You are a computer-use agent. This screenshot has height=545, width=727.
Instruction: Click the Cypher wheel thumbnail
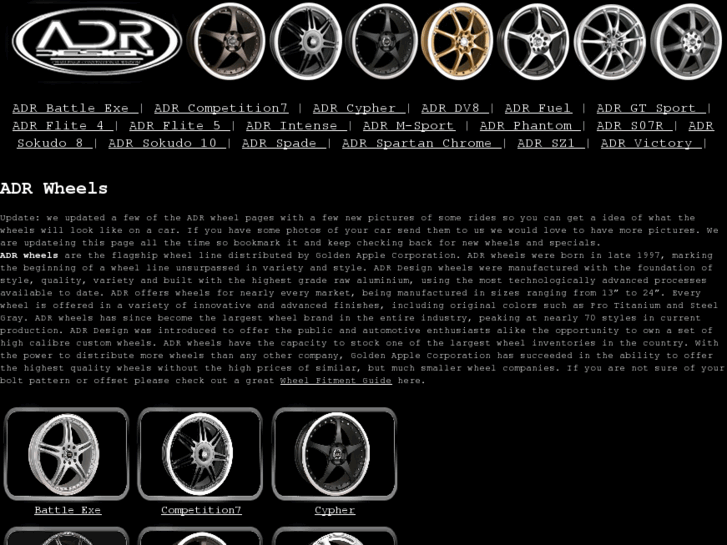(334, 454)
